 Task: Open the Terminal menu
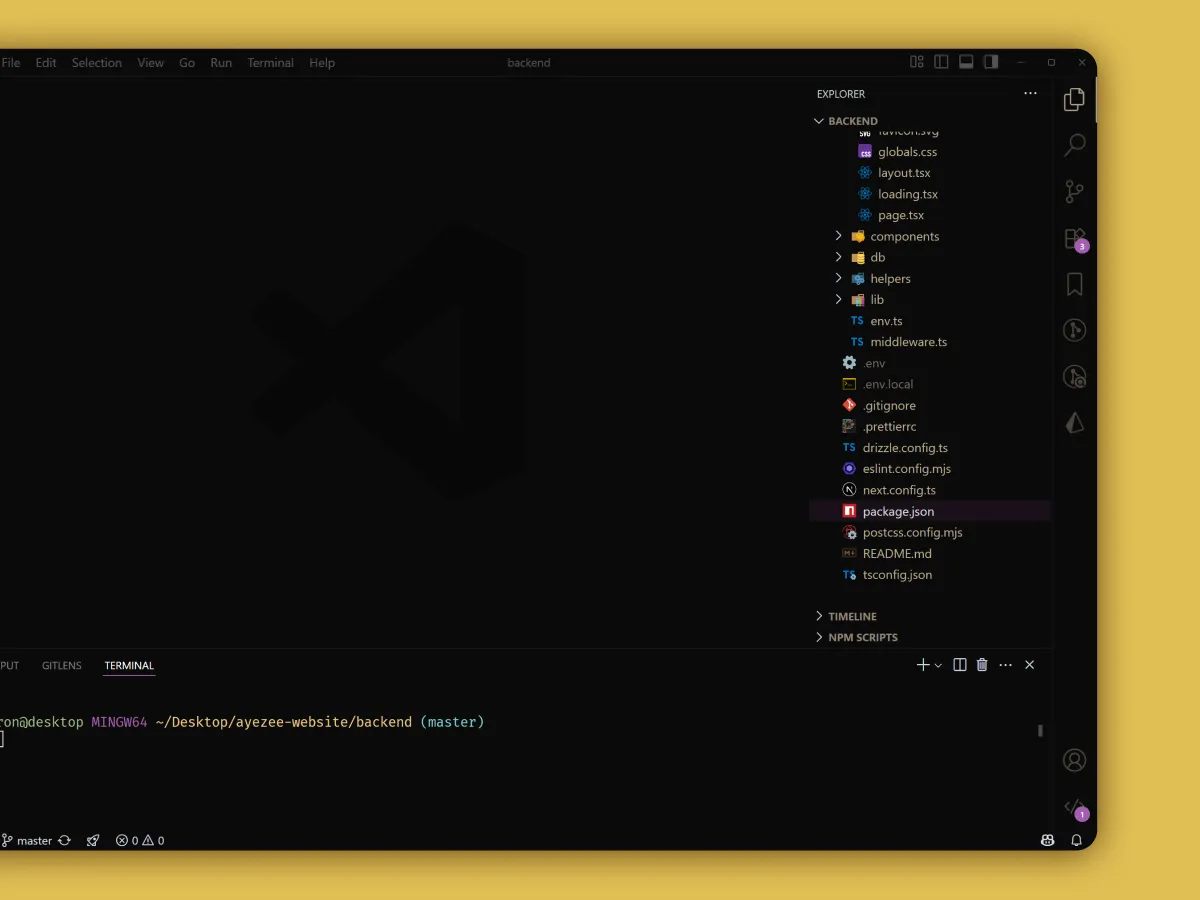coord(270,62)
